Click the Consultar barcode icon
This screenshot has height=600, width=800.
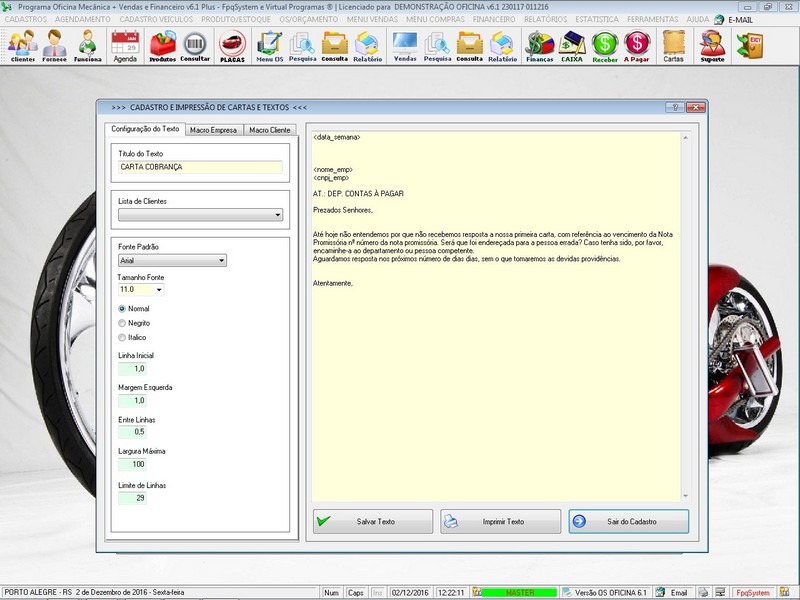[x=195, y=46]
